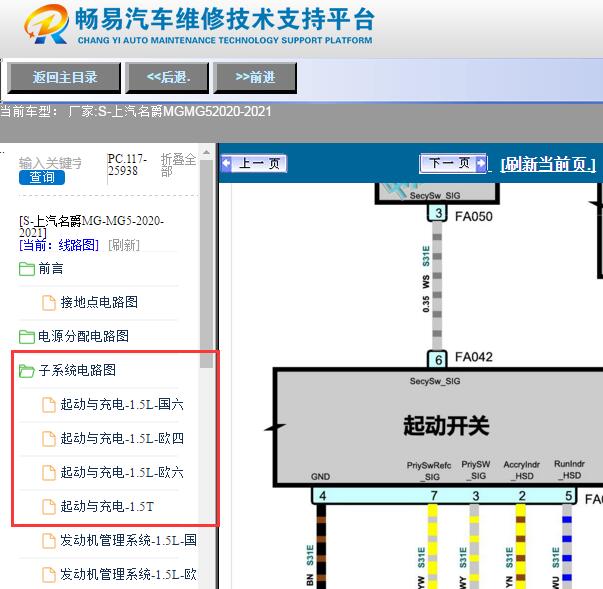Open 起动与充电-1.5L-欧六 diagram
603x589 pixels.
122,472
